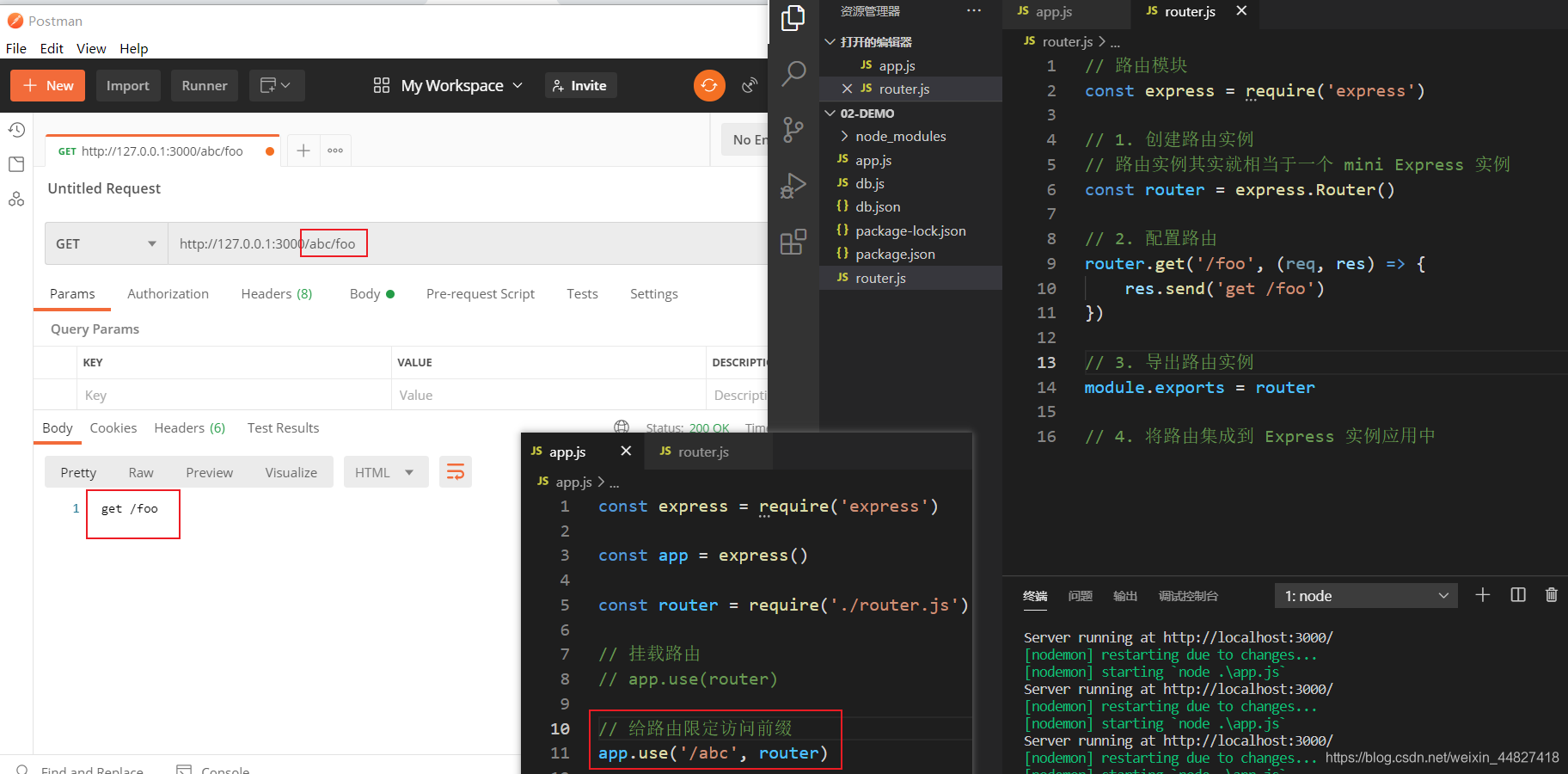
Task: Open the GET method dropdown
Action: coord(107,243)
